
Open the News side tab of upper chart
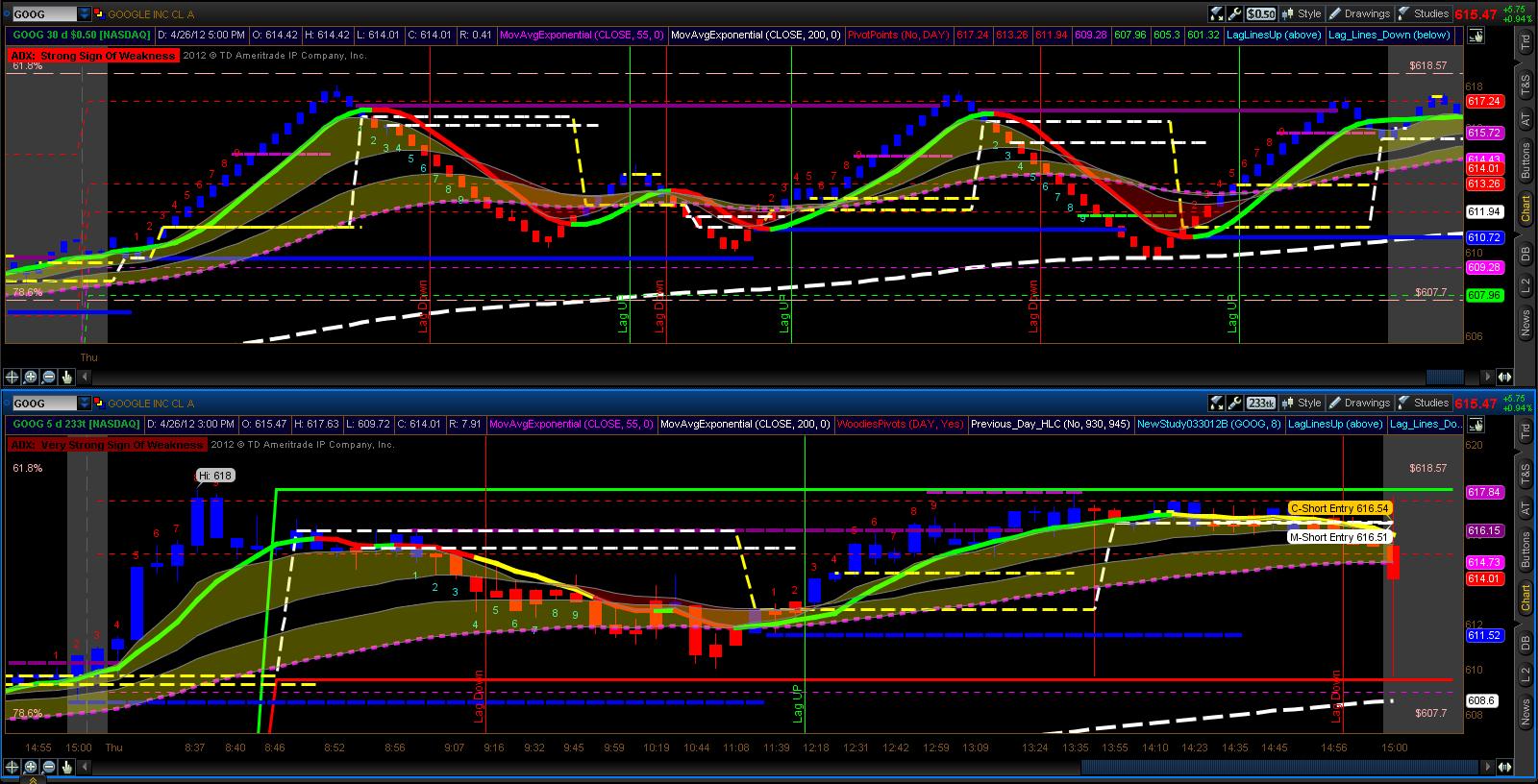[x=1526, y=323]
